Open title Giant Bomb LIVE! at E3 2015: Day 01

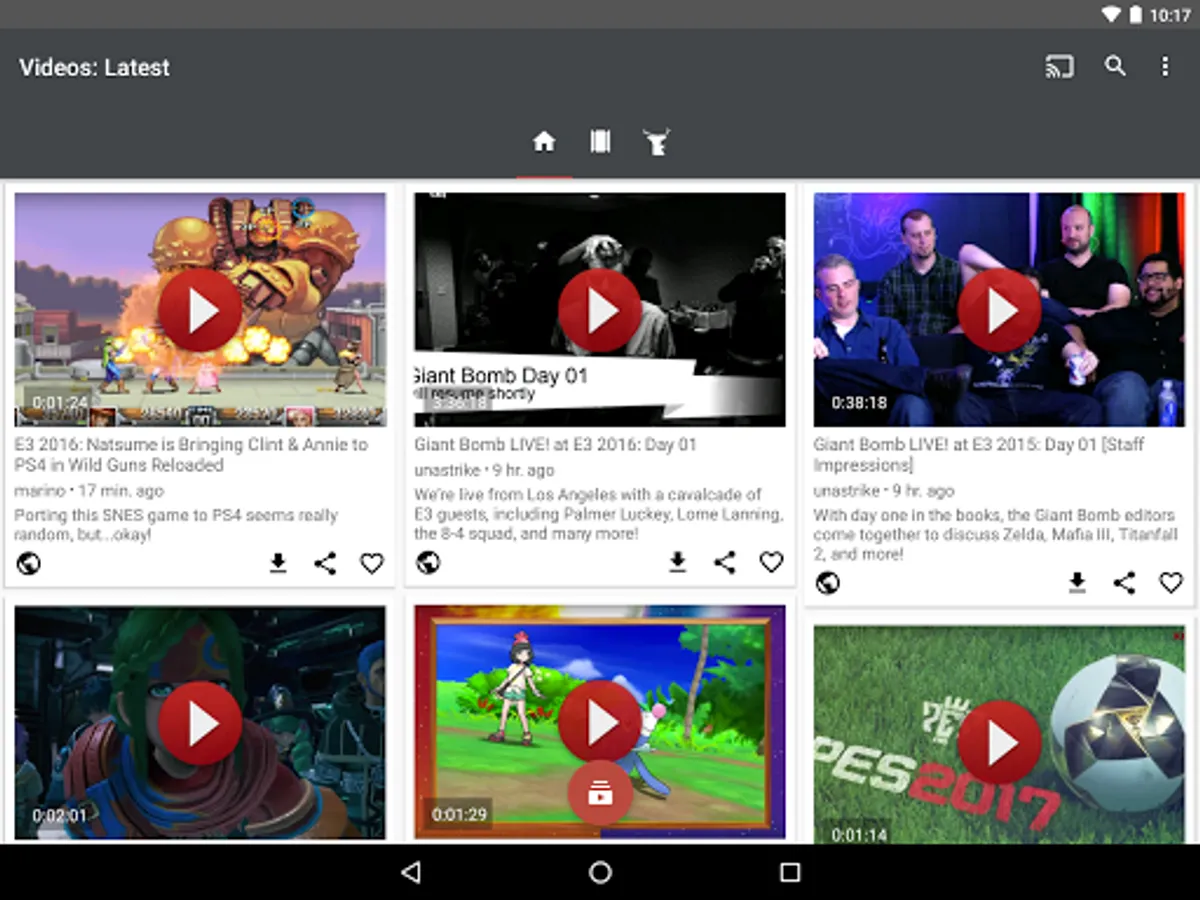click(978, 455)
